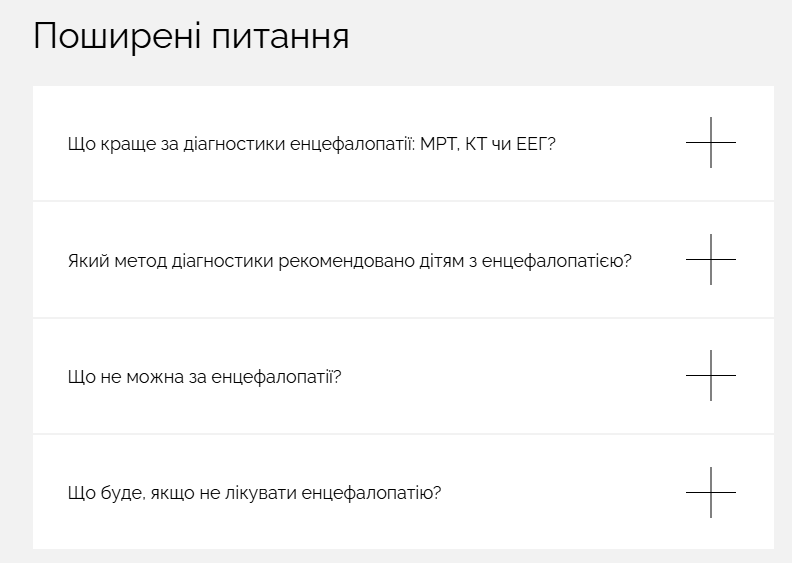Image resolution: width=792 pixels, height=563 pixels.
Task: Show answer for 'Що буде, якщо не лікувати енцефалопатію?'
Action: point(255,493)
